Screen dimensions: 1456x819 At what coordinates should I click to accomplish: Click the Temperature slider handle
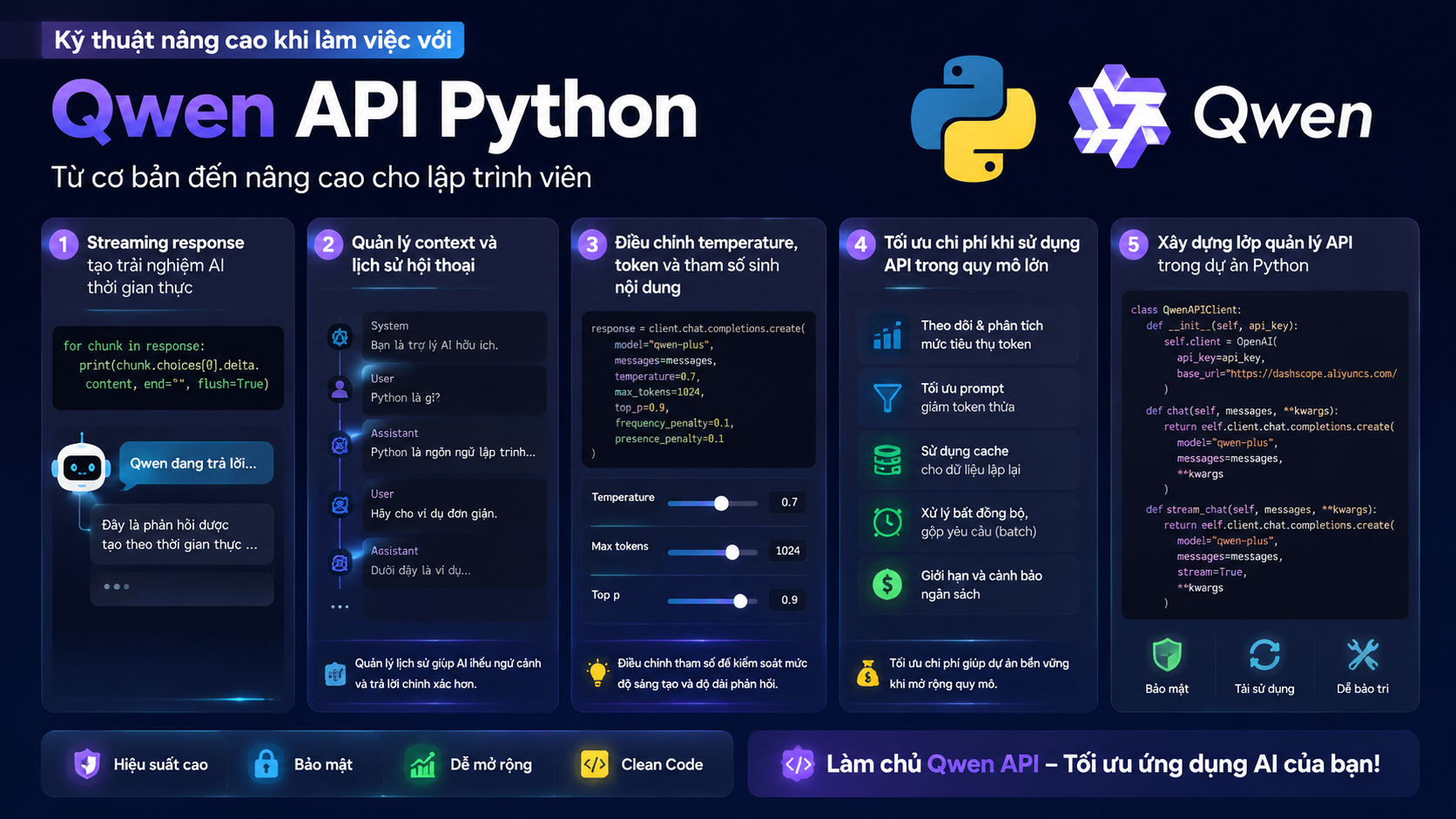[x=721, y=503]
